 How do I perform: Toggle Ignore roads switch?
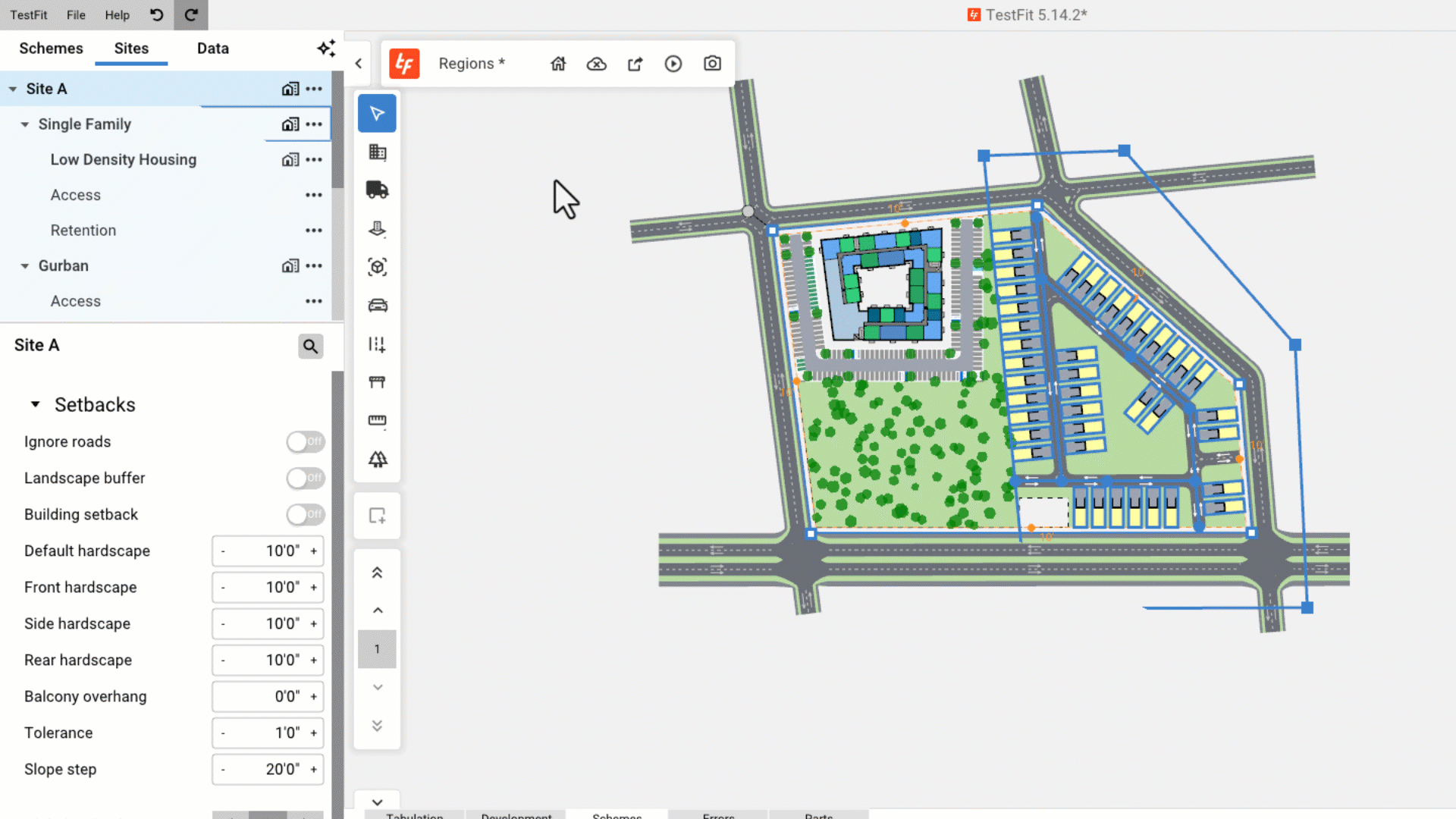pyautogui.click(x=306, y=441)
